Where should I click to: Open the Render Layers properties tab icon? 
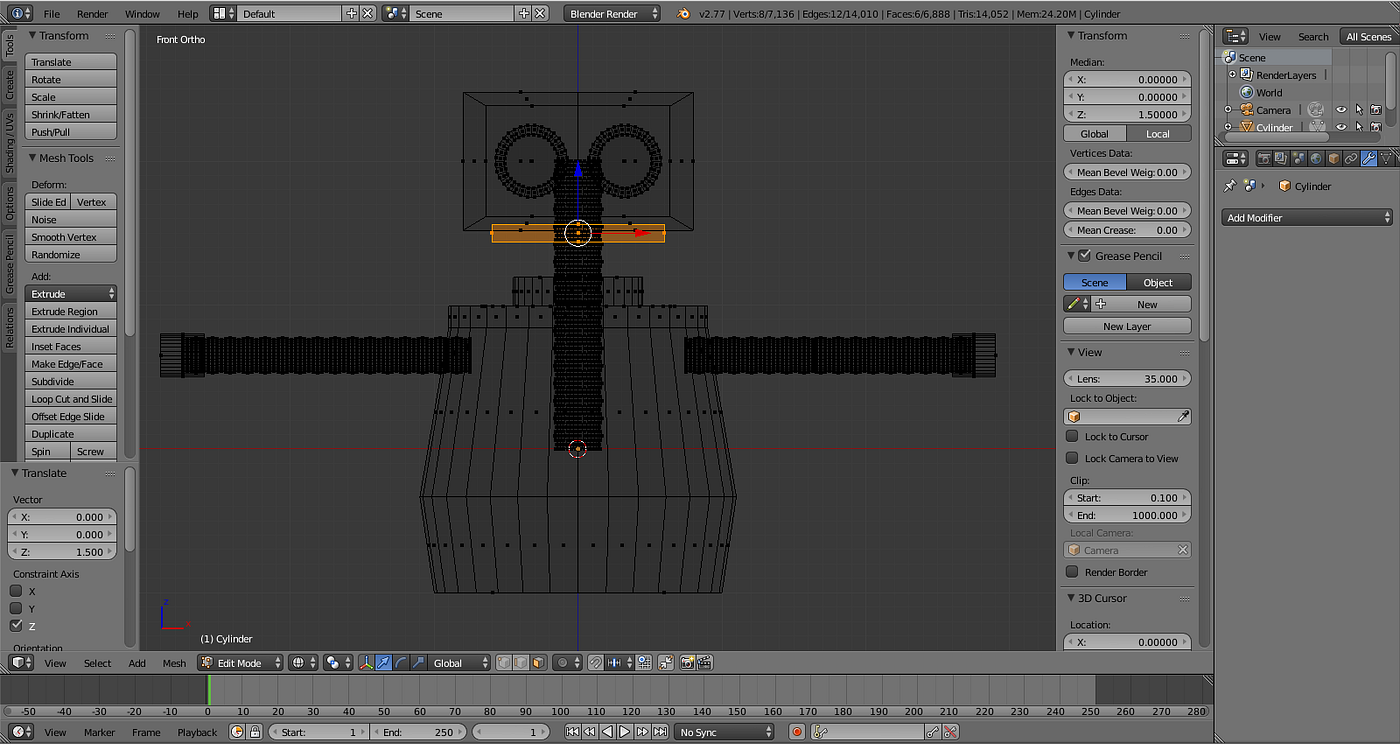(x=1281, y=158)
